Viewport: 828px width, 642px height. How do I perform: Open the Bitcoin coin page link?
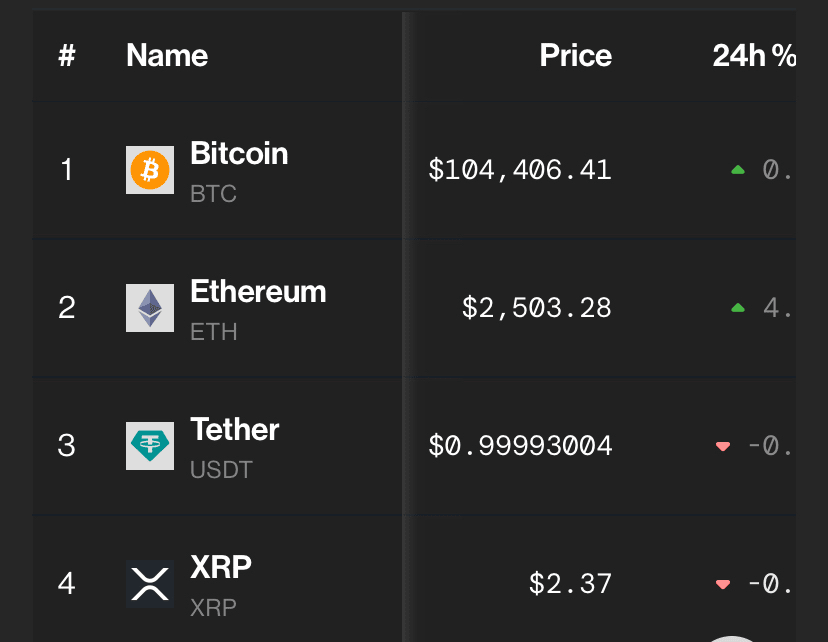click(x=239, y=154)
